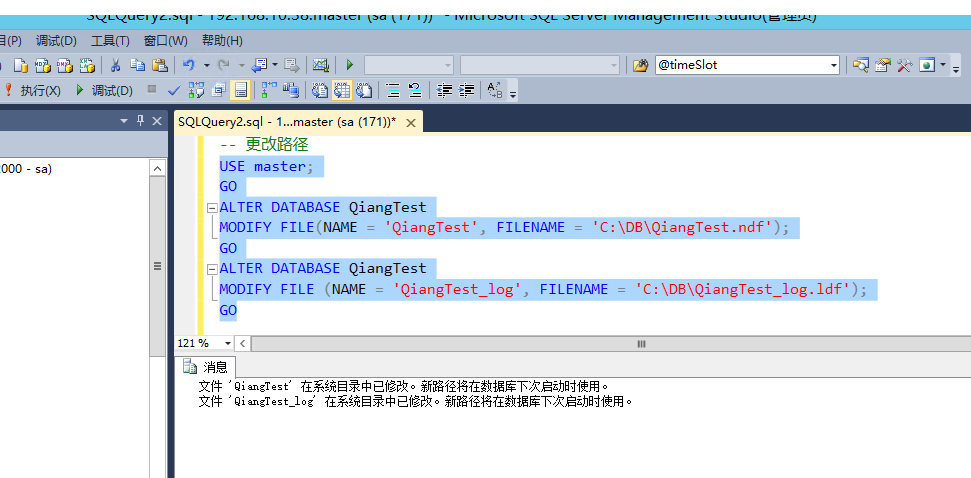Image resolution: width=971 pixels, height=478 pixels.
Task: Click the crossed hammer and wrench tools icon
Action: [x=904, y=65]
